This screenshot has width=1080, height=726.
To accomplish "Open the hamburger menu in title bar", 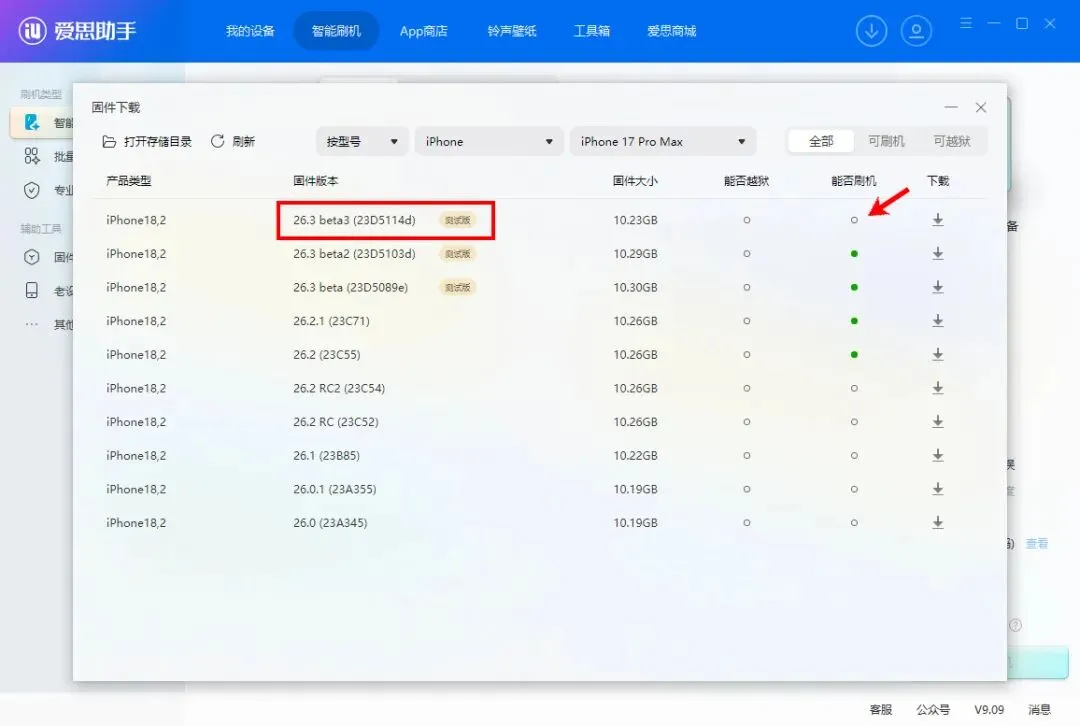I will (966, 23).
